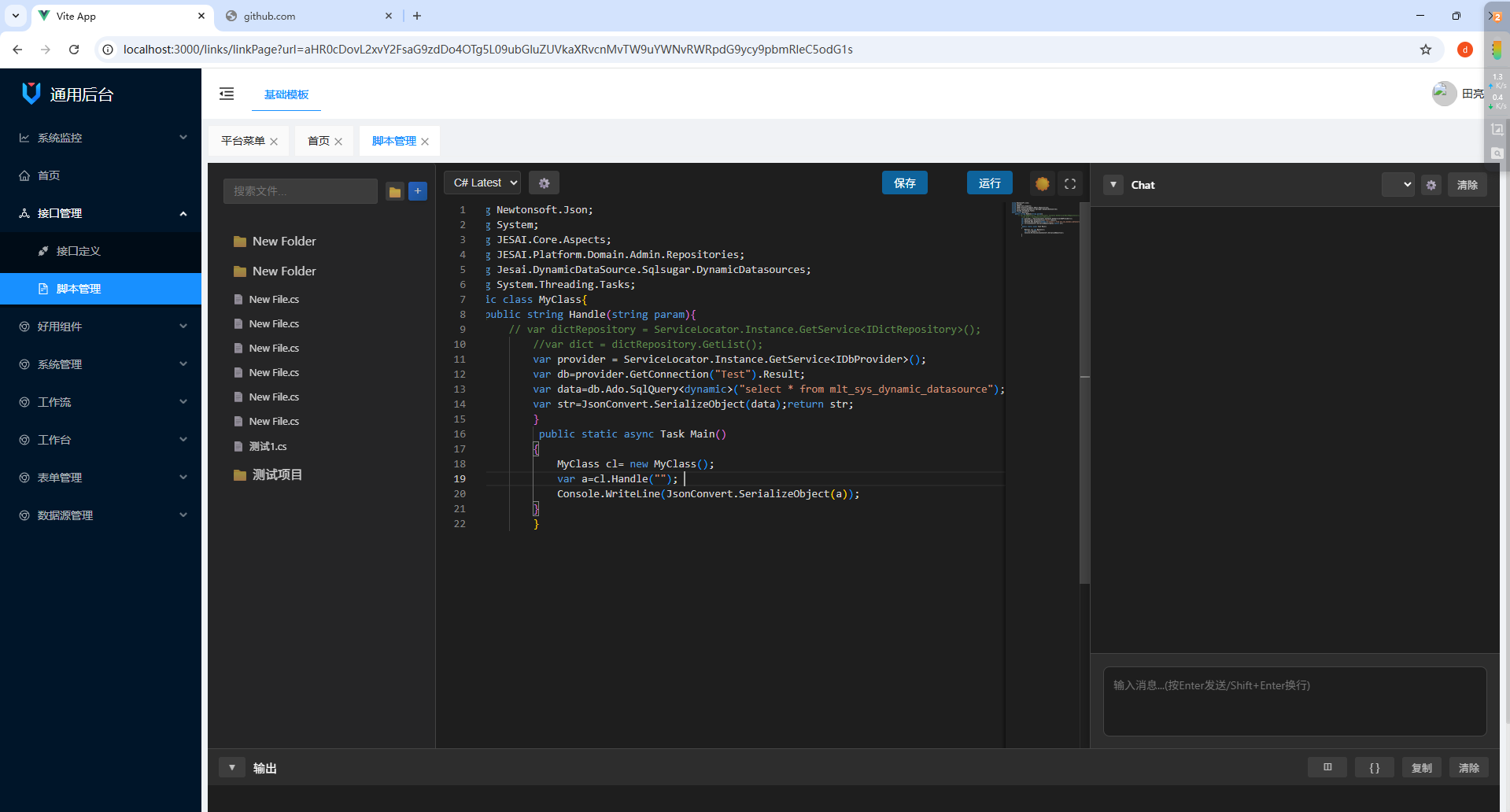The width and height of the screenshot is (1510, 812).
Task: Toggle fullscreen mode for the code editor
Action: click(1070, 183)
